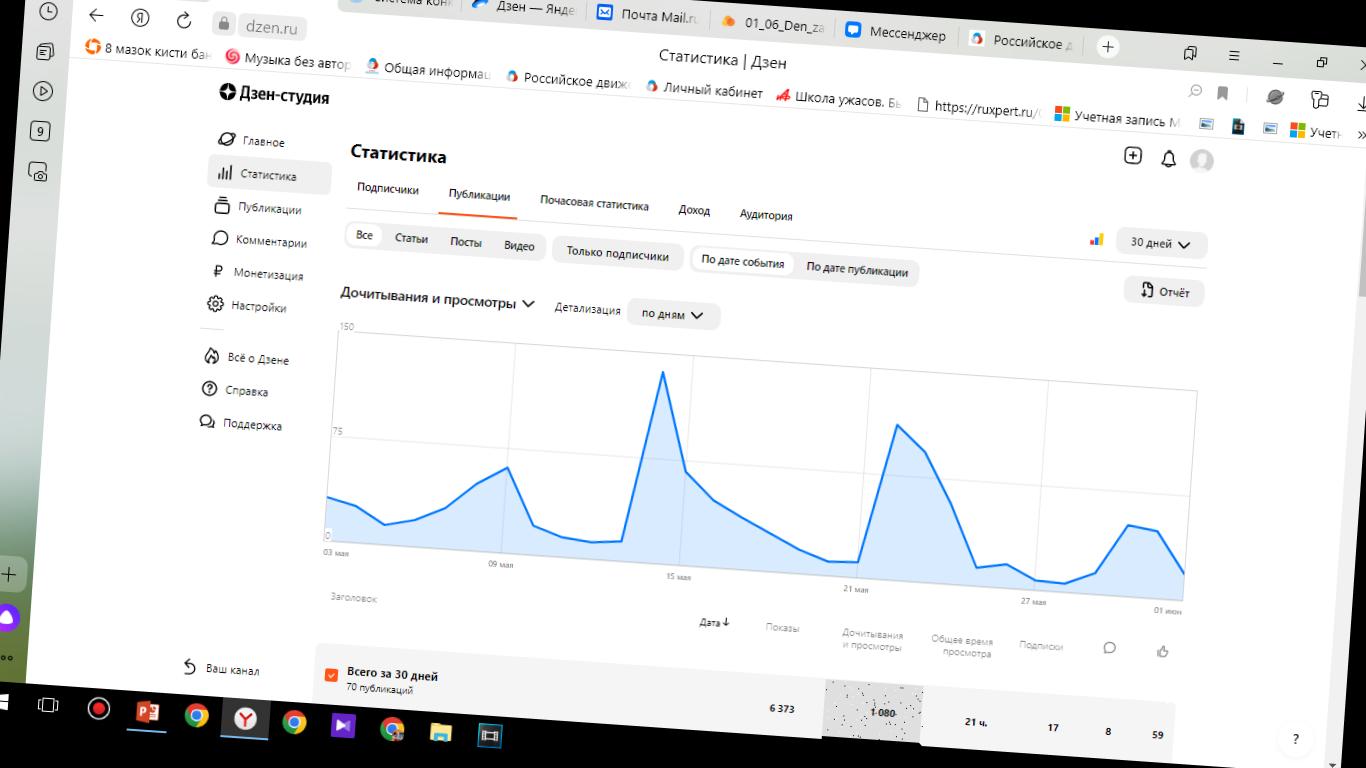
Task: Open bookmark "Музыка без автор"
Action: pyautogui.click(x=288, y=60)
